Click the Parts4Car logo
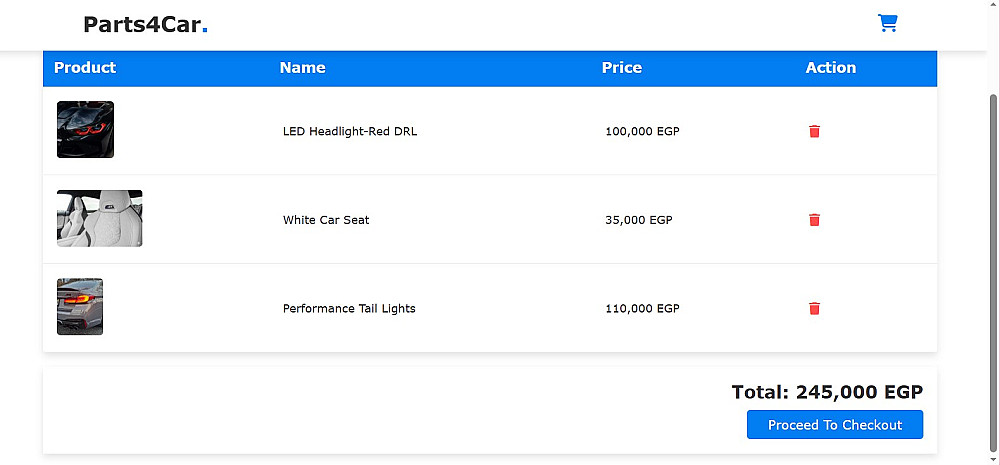Viewport: 1000px width, 465px height. pyautogui.click(x=145, y=25)
